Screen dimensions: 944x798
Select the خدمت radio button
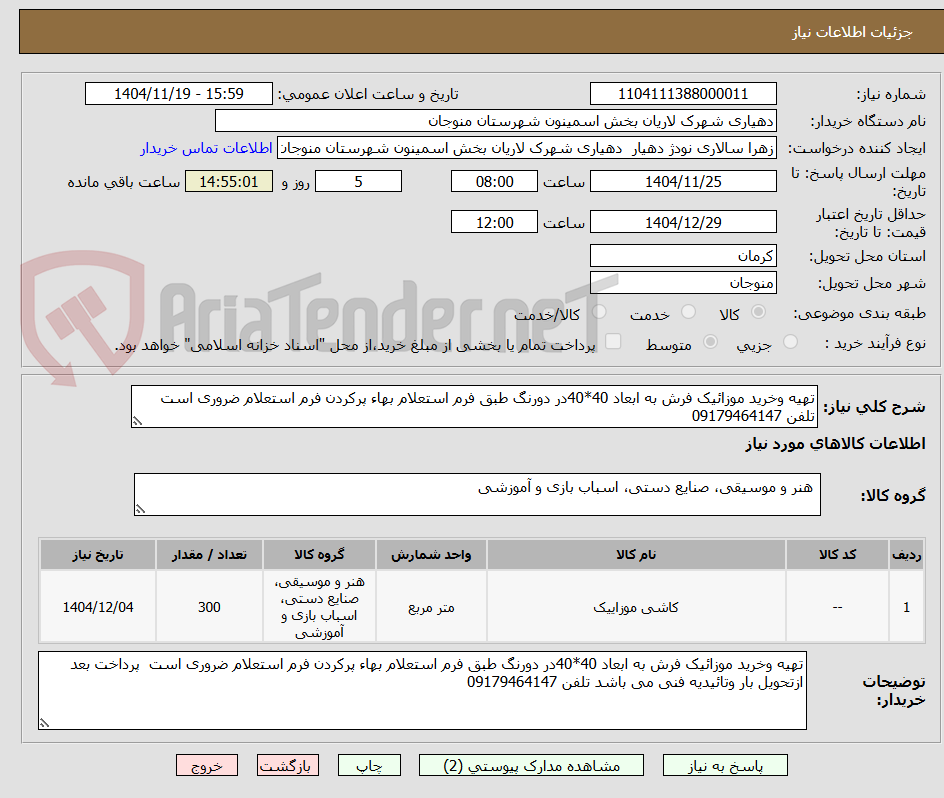(x=688, y=311)
